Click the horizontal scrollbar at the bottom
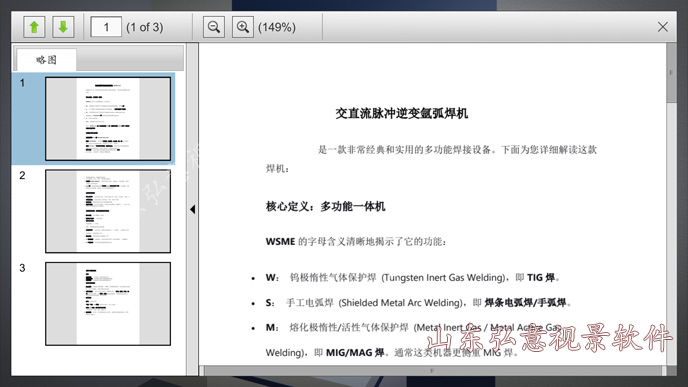Screen dimensions: 688x387 (x=432, y=371)
